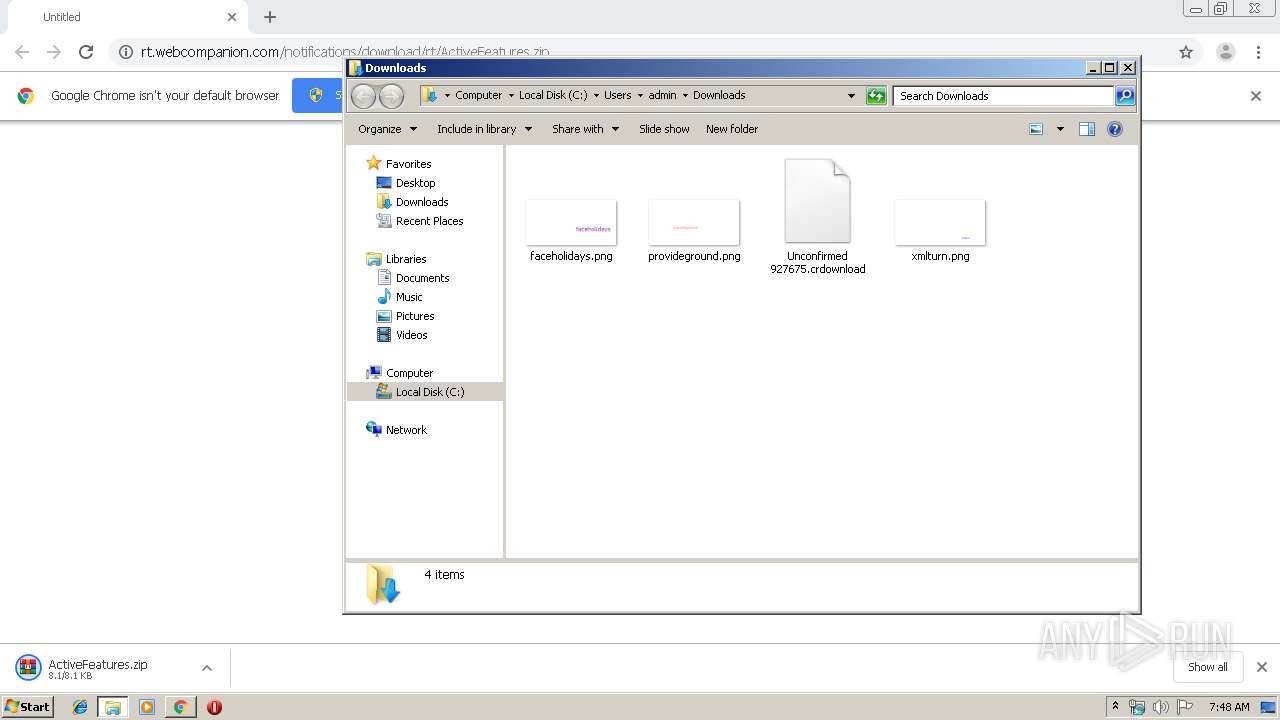Screen dimensions: 1280x720
Task: Click volume speaker tray icon
Action: pyautogui.click(x=1160, y=707)
